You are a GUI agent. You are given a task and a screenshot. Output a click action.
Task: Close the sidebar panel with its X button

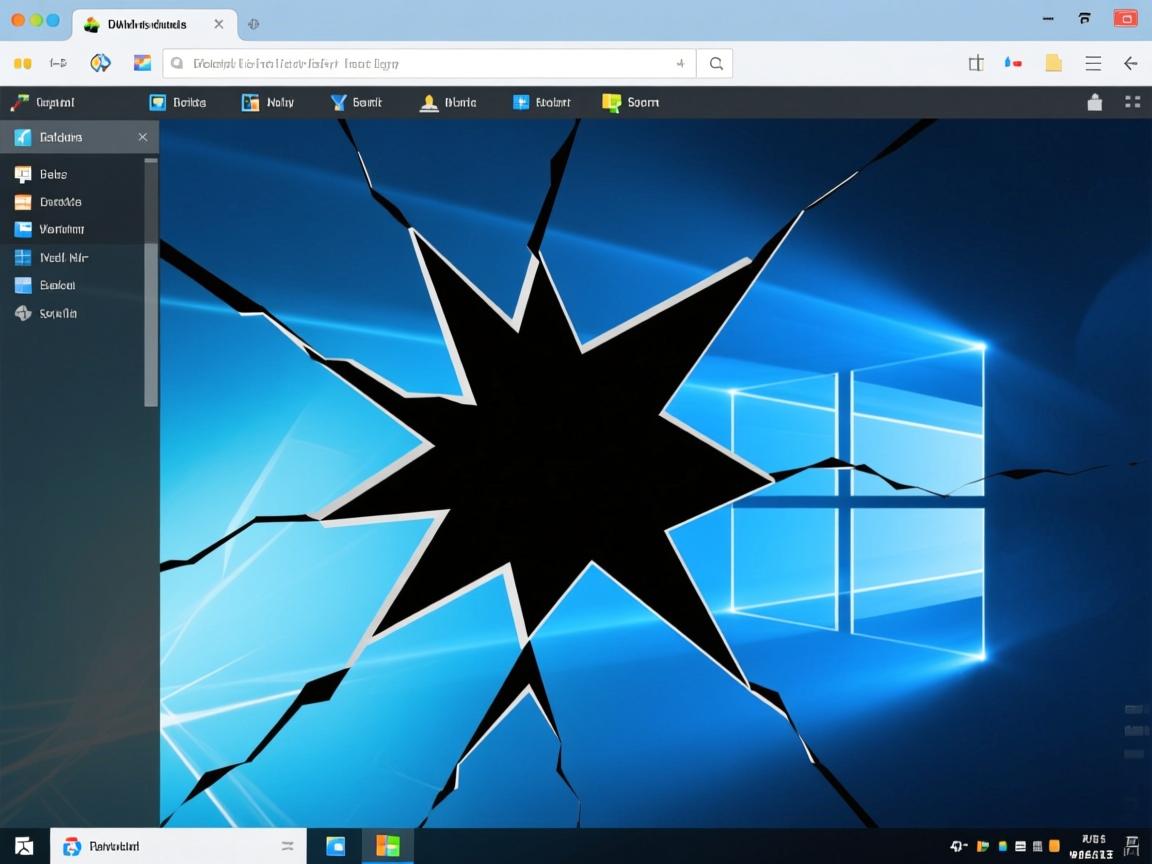pyautogui.click(x=142, y=137)
